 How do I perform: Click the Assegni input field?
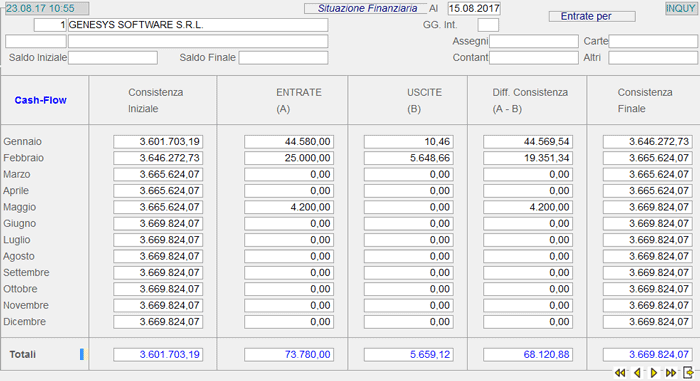533,42
